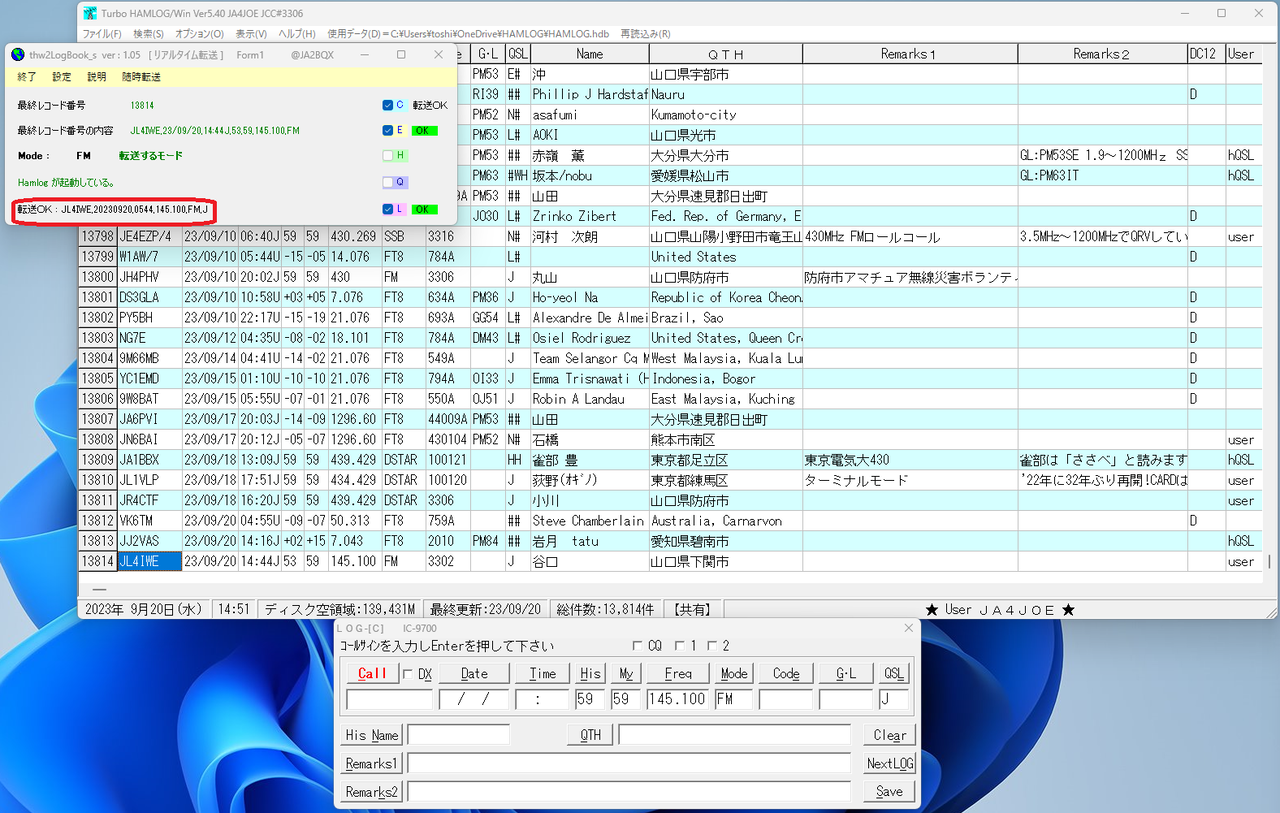
Task: Open the ファイル(F) menu in HAMLOG
Action: click(102, 34)
